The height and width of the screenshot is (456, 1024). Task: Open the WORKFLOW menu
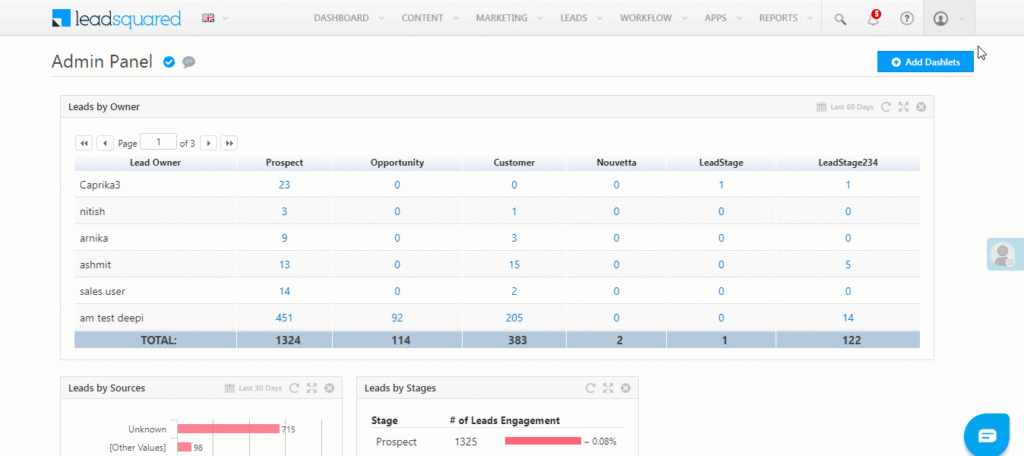pos(646,18)
